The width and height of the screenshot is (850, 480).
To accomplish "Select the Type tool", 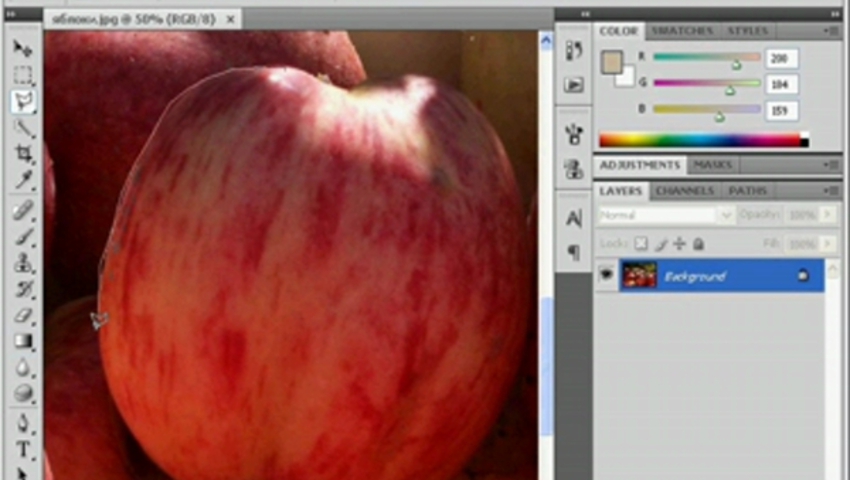I will click(x=23, y=449).
